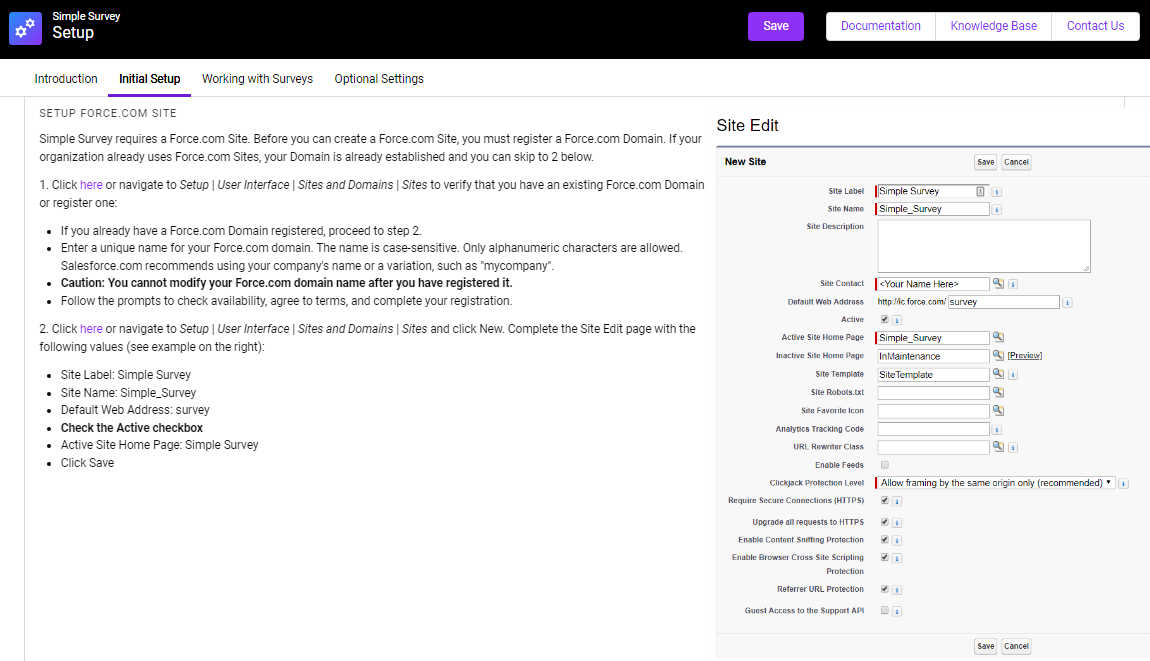1150x661 pixels.
Task: Click the Site Label input field
Action: pos(933,191)
